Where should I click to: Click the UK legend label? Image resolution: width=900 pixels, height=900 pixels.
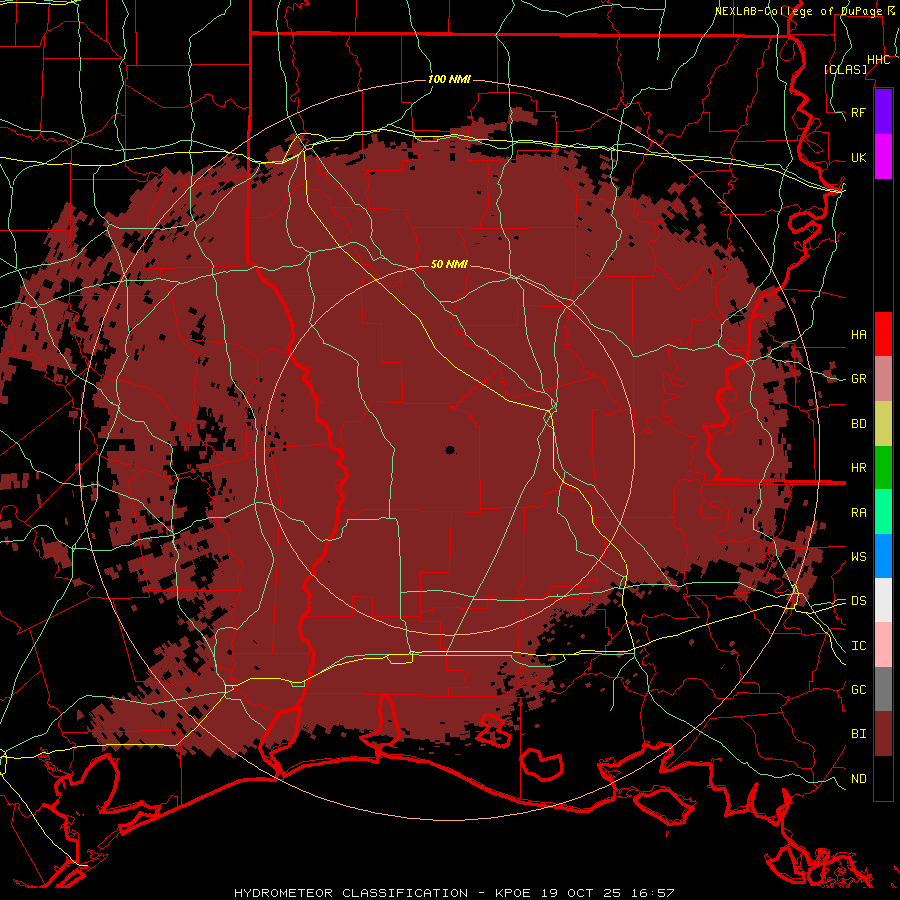tap(859, 157)
